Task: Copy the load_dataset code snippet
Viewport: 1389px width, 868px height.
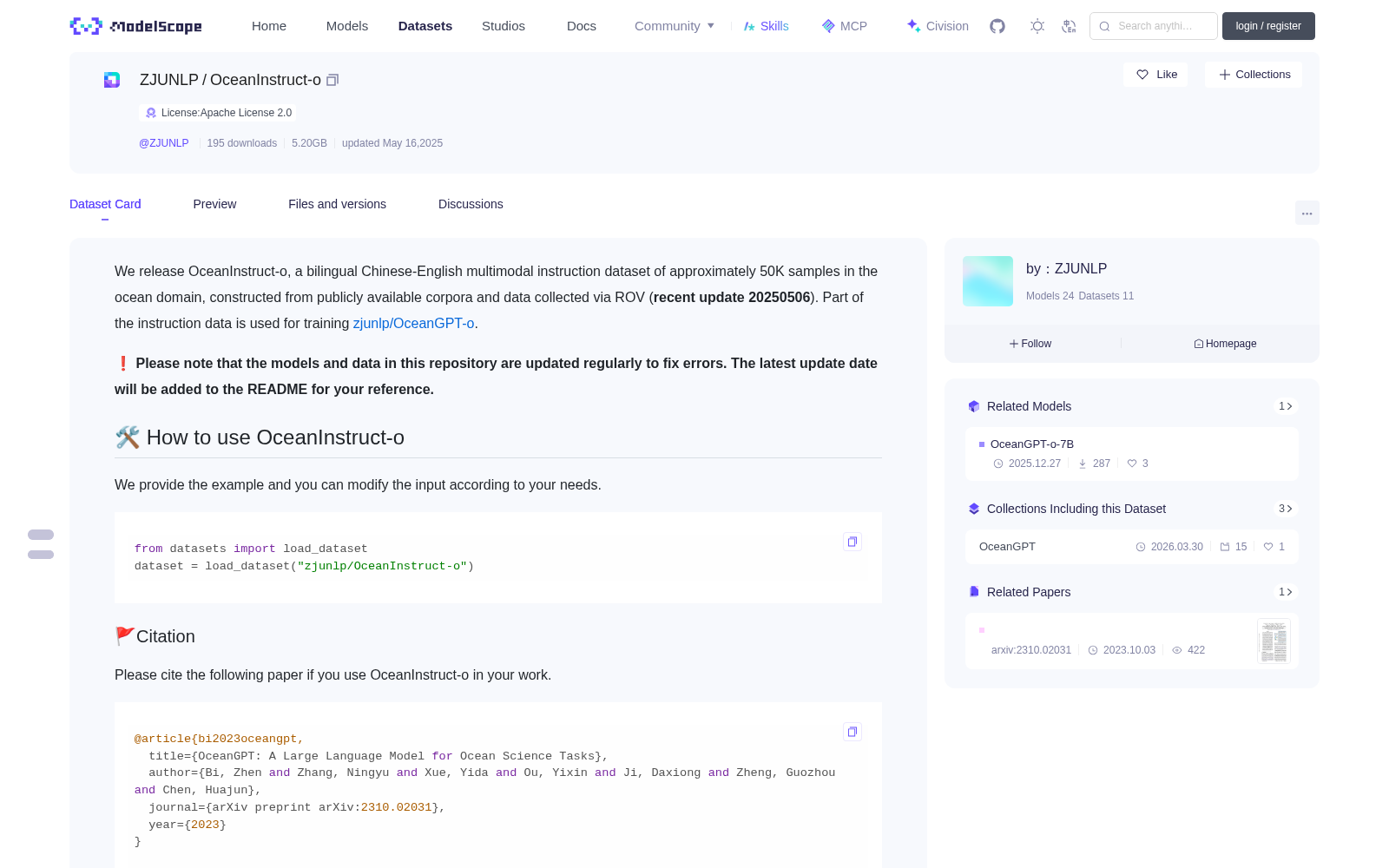Action: tap(852, 542)
